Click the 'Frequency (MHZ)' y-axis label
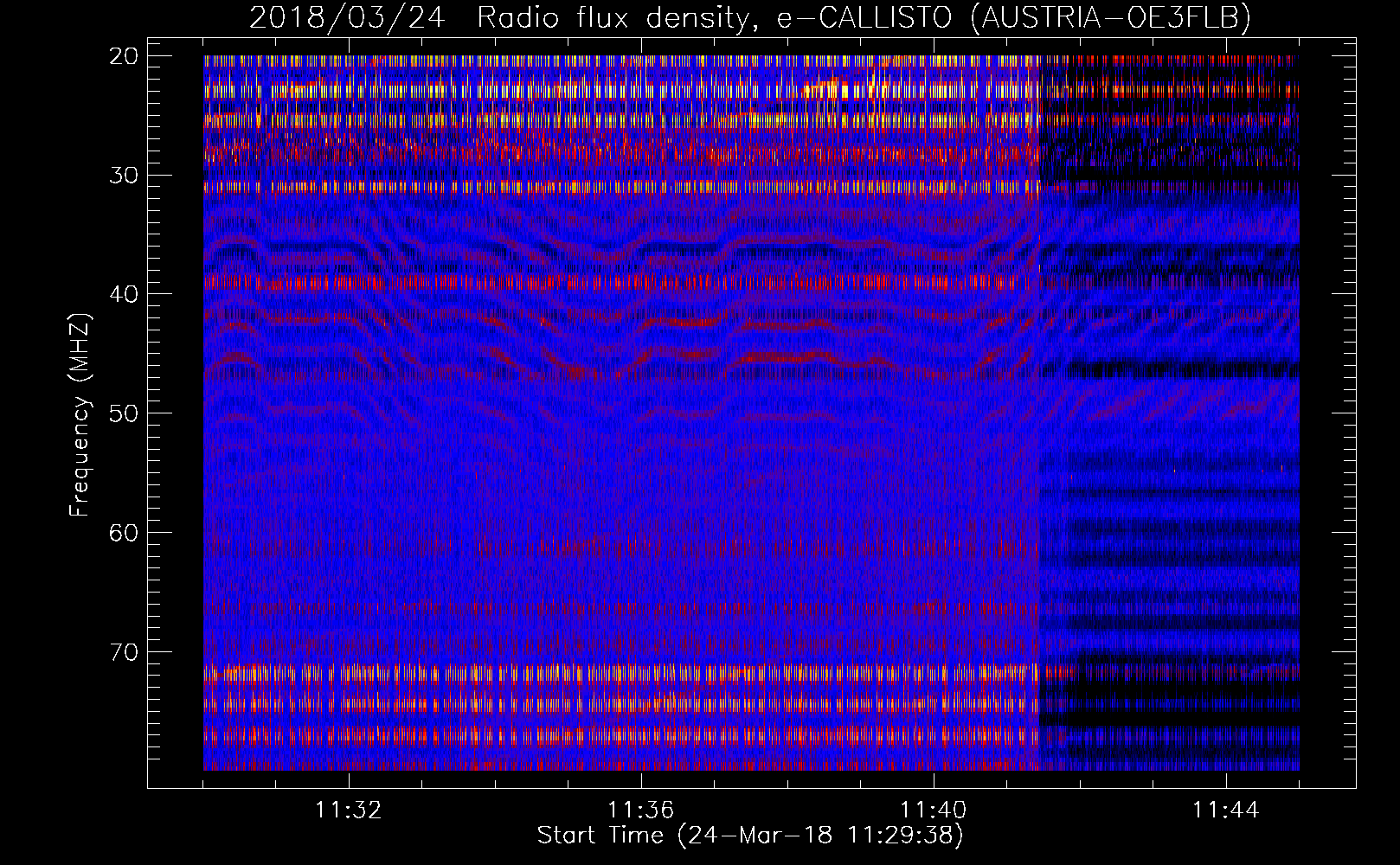Screen dimensions: 1400x865 click(80, 414)
